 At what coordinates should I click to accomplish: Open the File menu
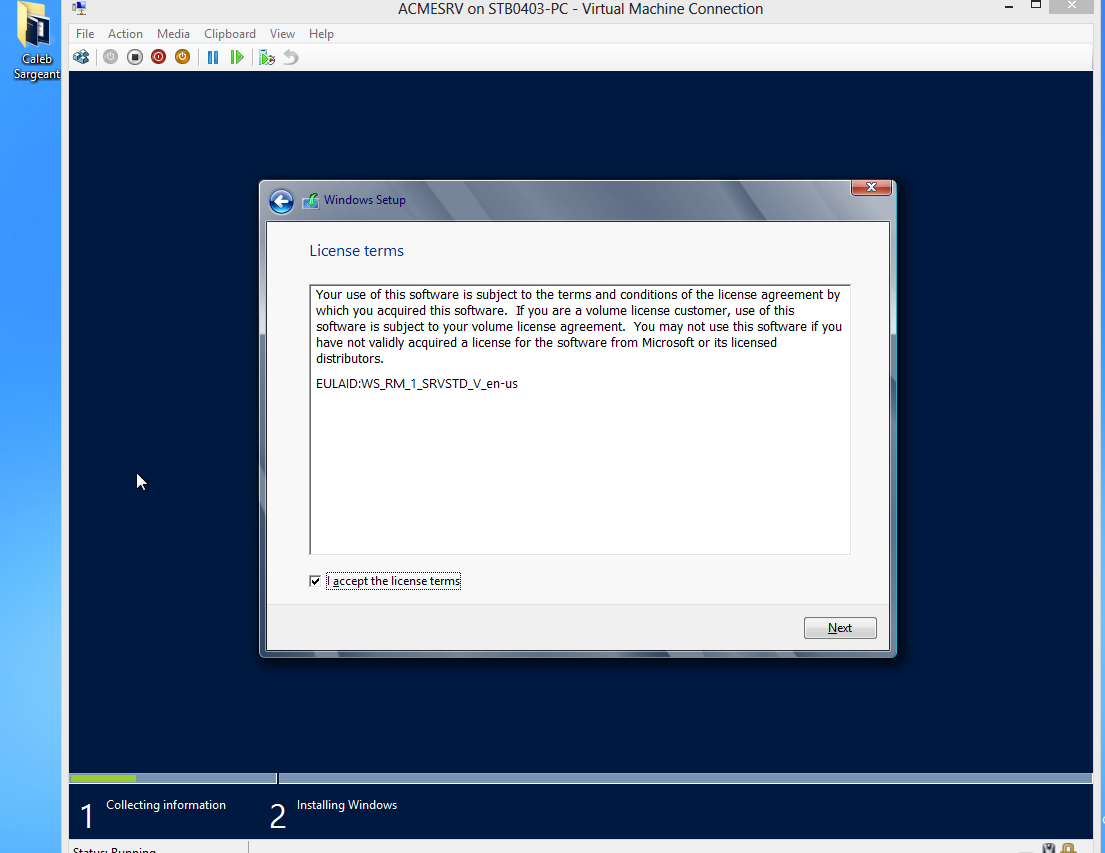pos(85,34)
